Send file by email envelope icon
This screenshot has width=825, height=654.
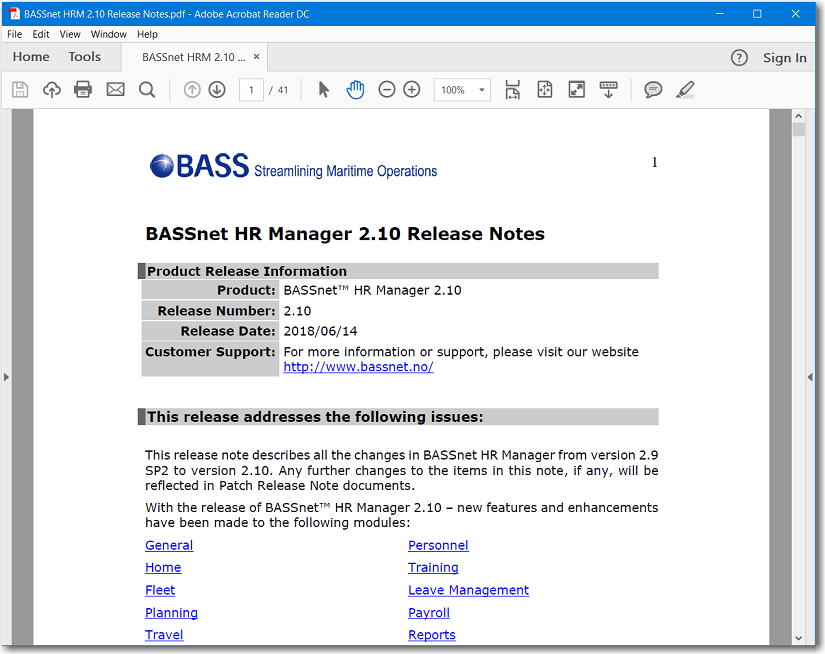pyautogui.click(x=115, y=89)
